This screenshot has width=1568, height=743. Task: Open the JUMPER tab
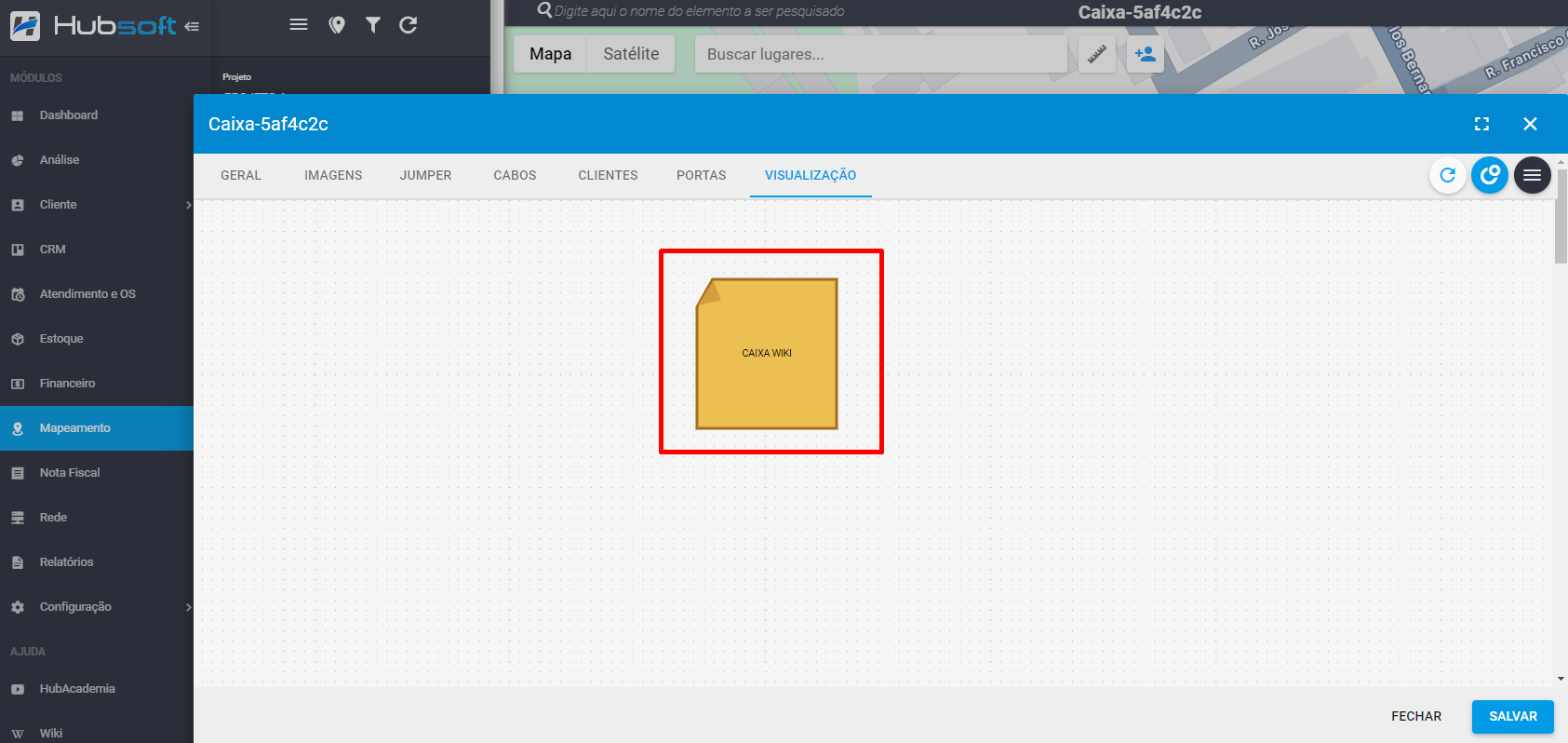[x=425, y=175]
